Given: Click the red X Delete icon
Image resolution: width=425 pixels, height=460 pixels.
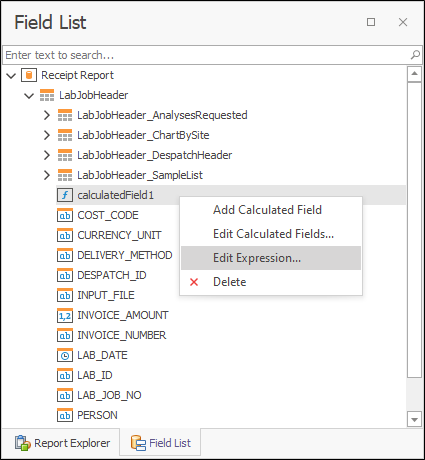Looking at the screenshot, I should pos(194,282).
